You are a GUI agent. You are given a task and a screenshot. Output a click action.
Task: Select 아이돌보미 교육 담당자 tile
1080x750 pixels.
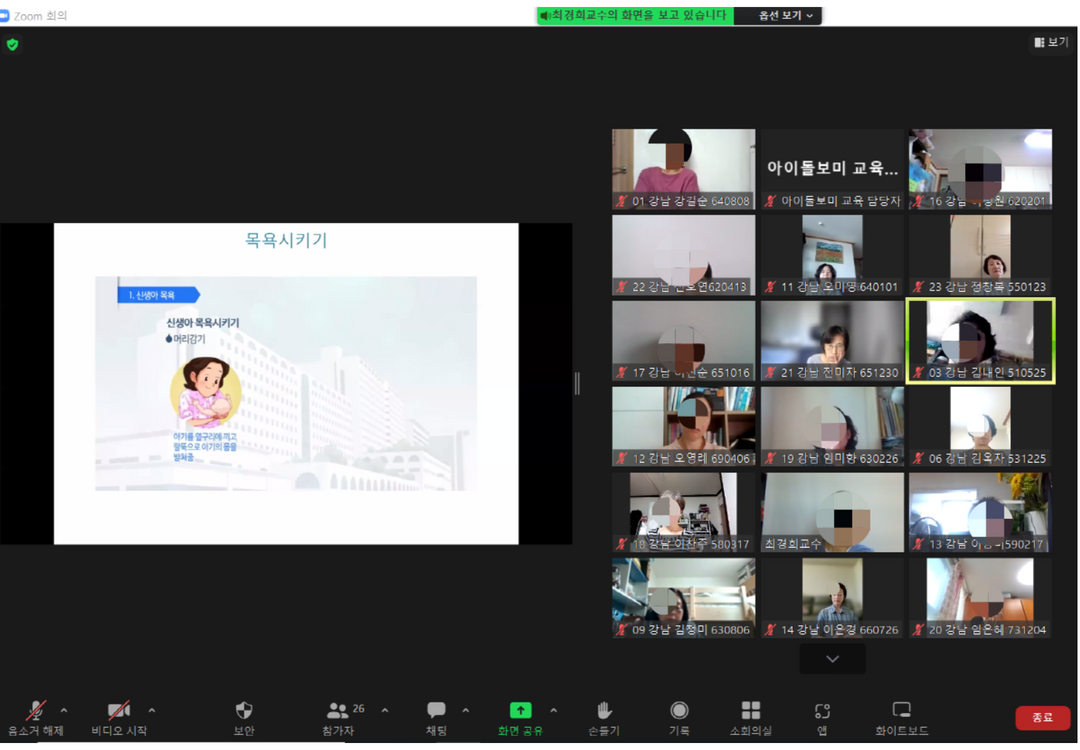[x=832, y=169]
